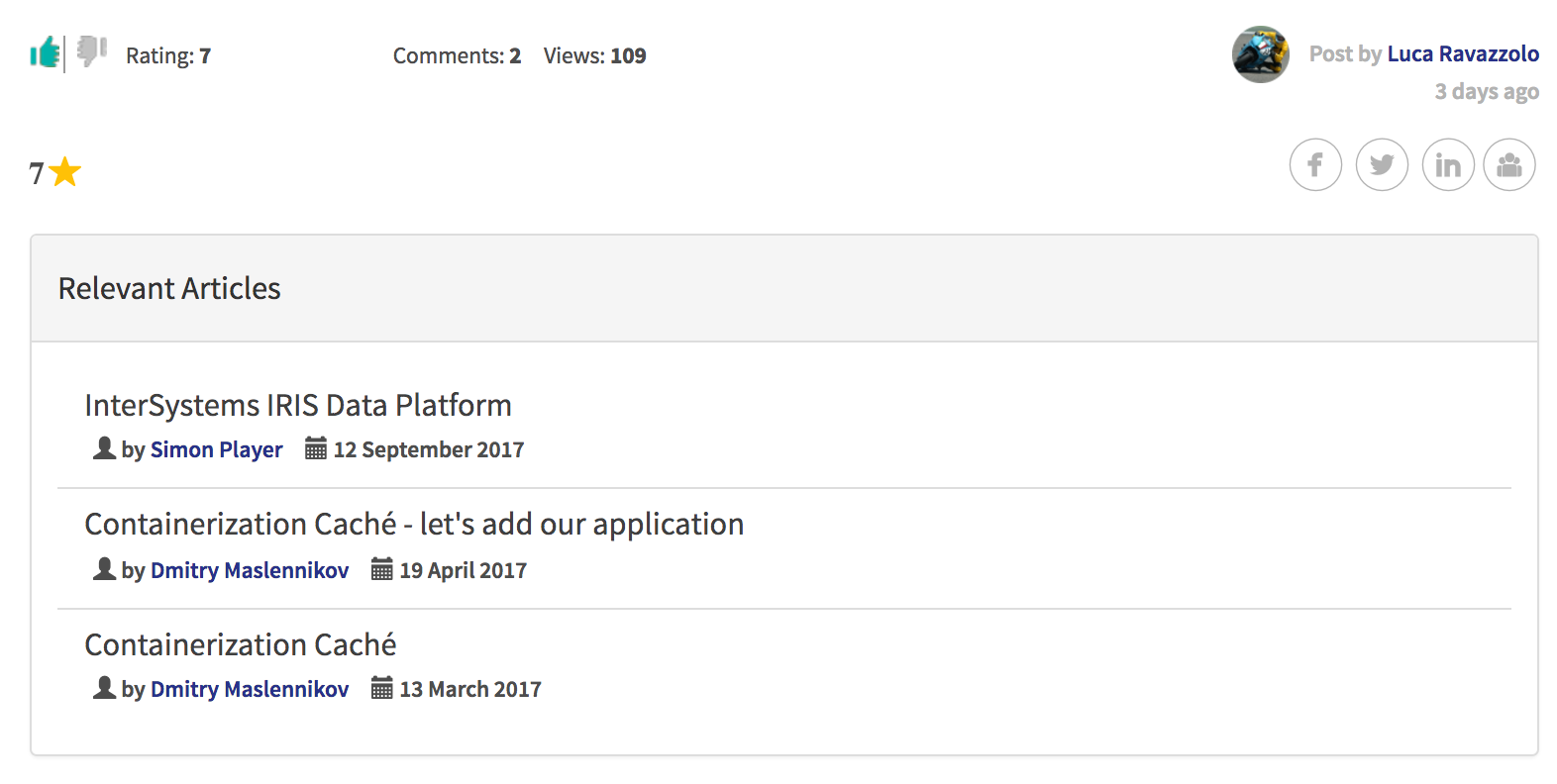Screen dimensions: 1557x784
Task: Open Simon Player's profile
Action: point(216,449)
